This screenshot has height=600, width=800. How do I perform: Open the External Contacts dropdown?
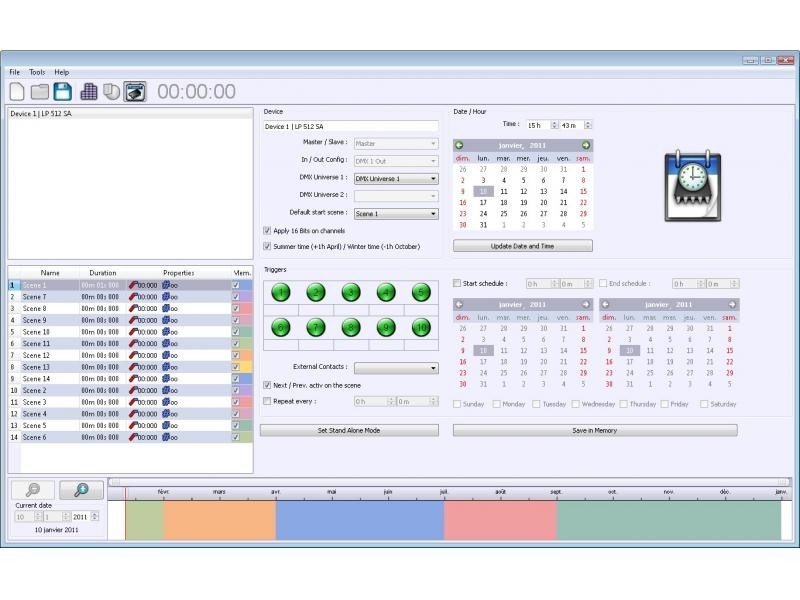click(x=396, y=368)
